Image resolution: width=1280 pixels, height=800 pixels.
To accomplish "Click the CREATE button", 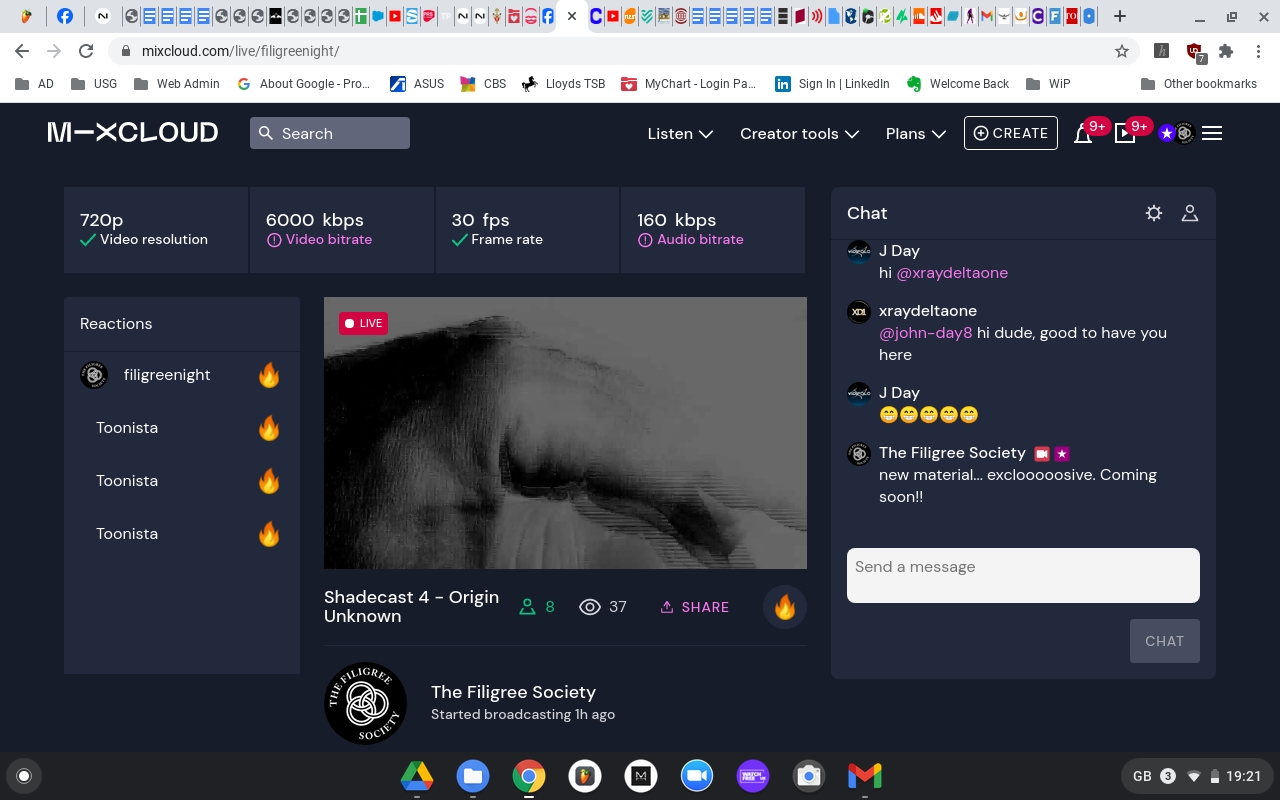I will tap(1010, 133).
